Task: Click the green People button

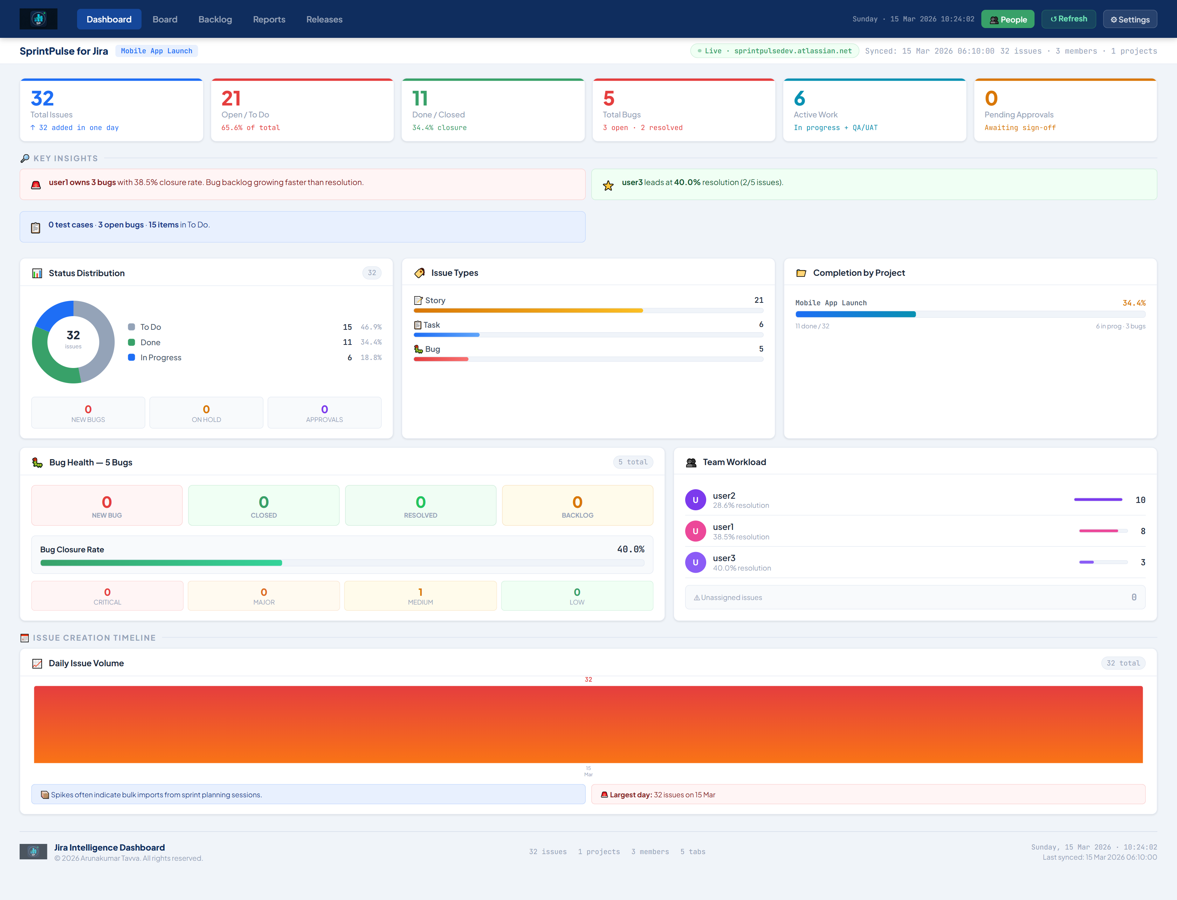Action: [x=1007, y=18]
